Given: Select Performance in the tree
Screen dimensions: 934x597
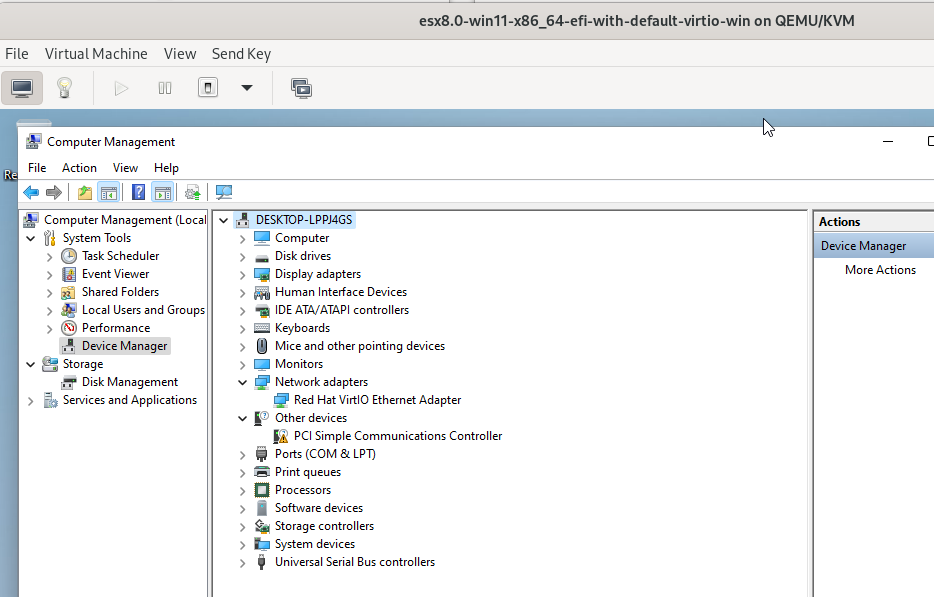Looking at the screenshot, I should (x=116, y=328).
